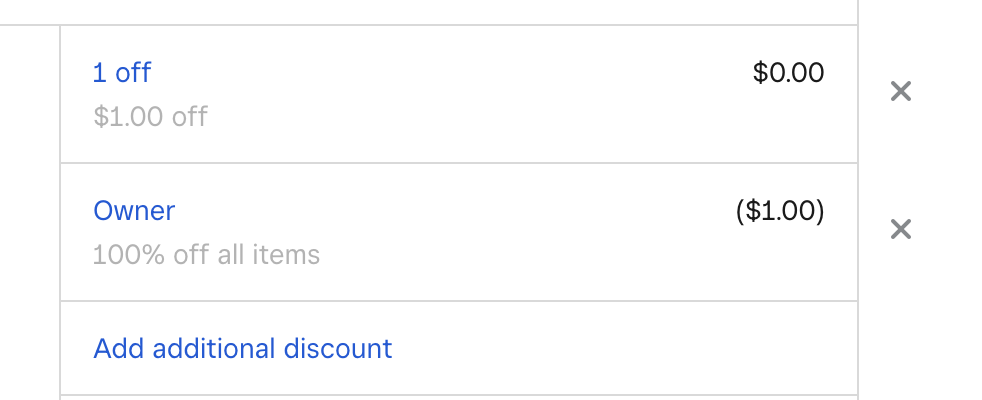
Task: Click the $0.00 discount amount
Action: (788, 72)
